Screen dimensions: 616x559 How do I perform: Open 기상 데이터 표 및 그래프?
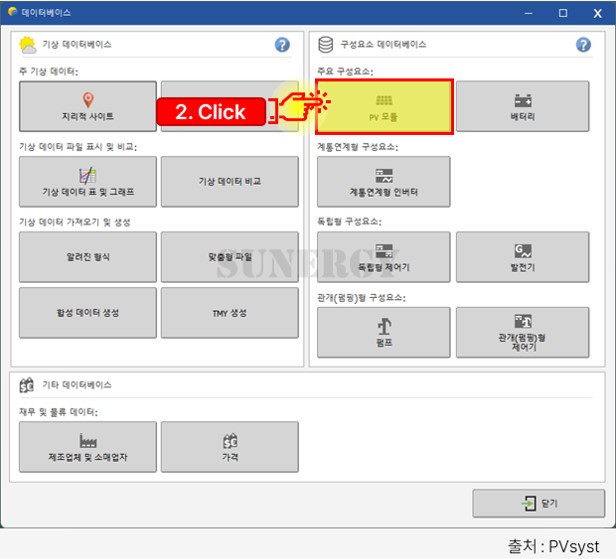88,181
